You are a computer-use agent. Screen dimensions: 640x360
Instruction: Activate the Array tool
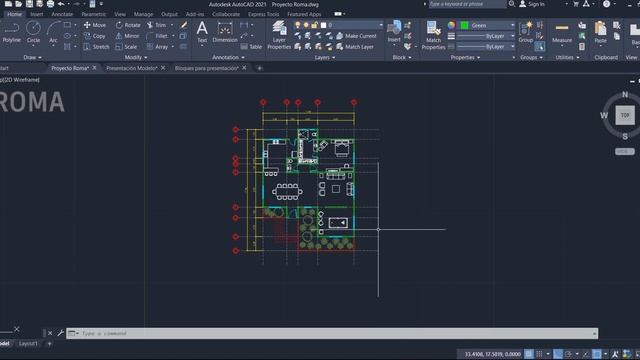[x=157, y=47]
